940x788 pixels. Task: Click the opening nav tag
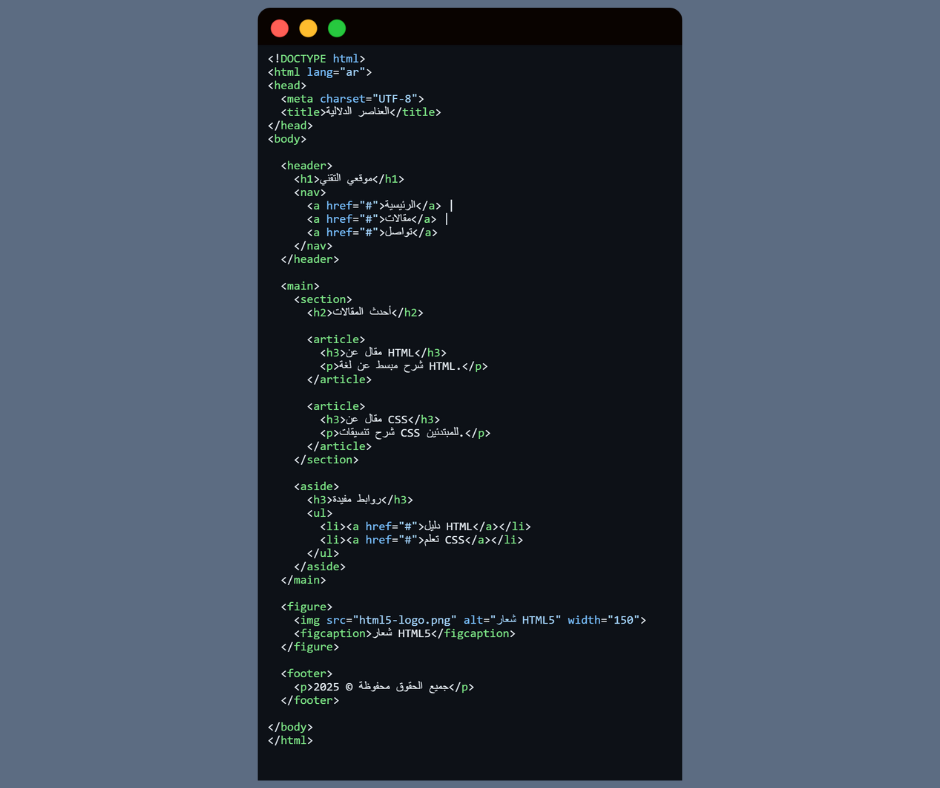[310, 192]
